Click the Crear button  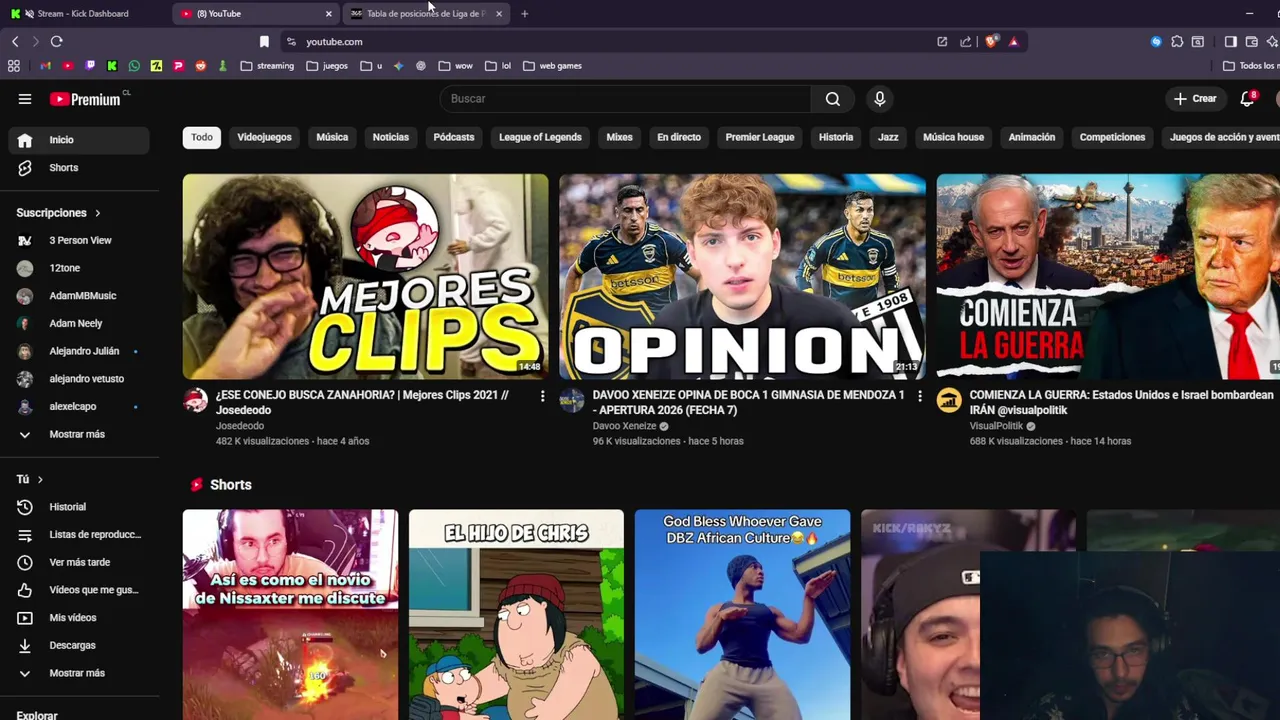point(1195,99)
